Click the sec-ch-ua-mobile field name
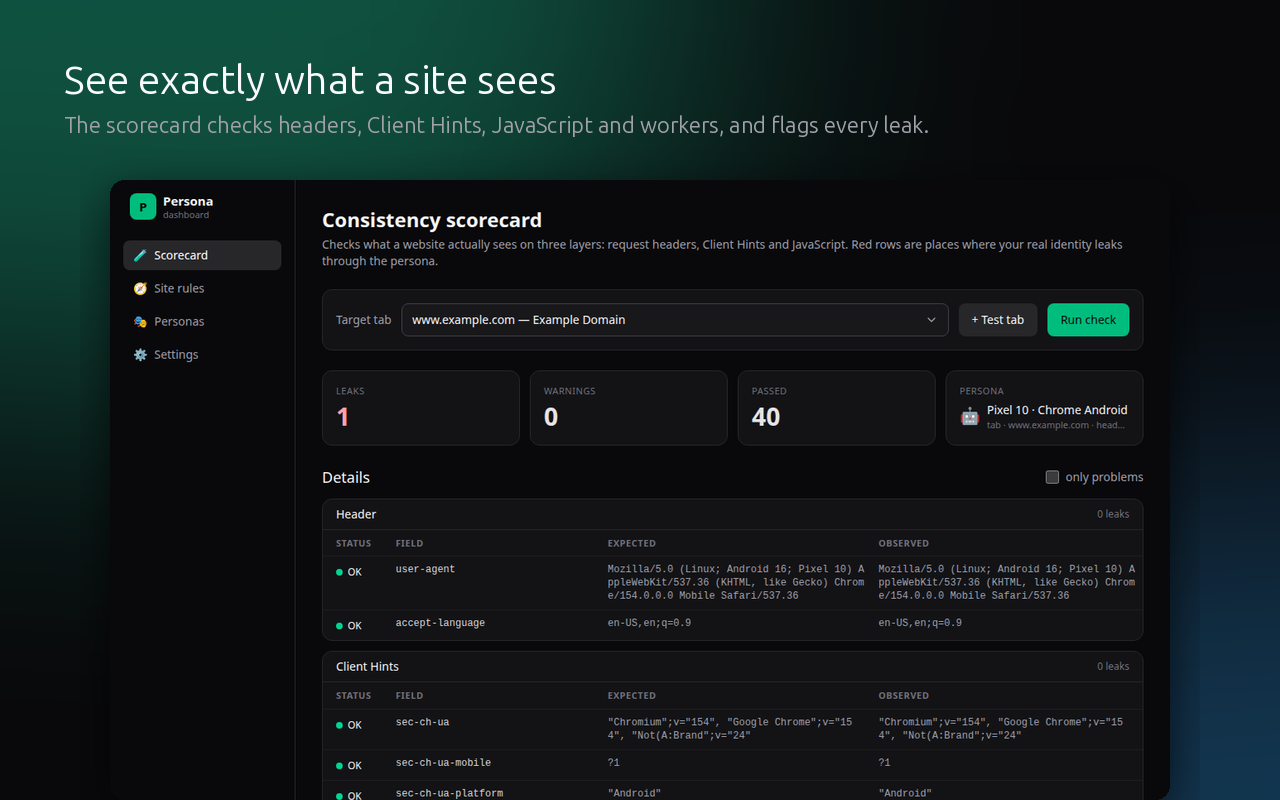Viewport: 1280px width, 800px height. [443, 763]
